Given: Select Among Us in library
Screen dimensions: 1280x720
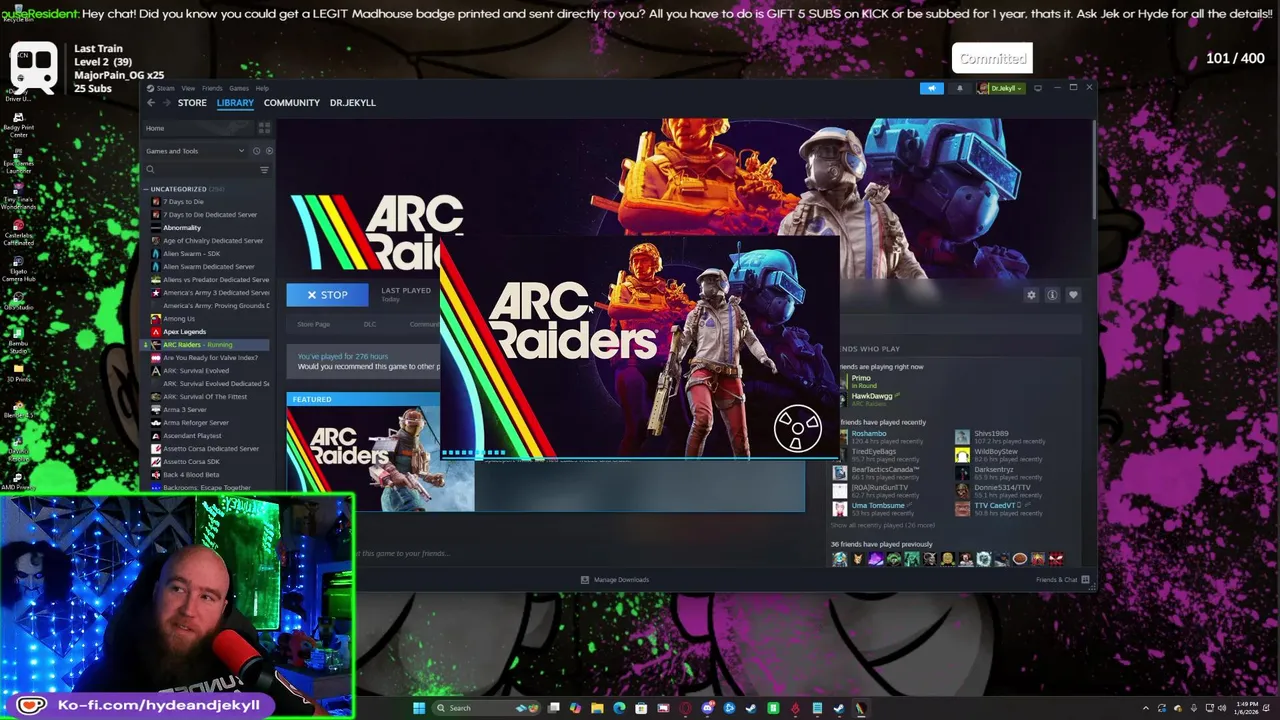Looking at the screenshot, I should (x=179, y=319).
